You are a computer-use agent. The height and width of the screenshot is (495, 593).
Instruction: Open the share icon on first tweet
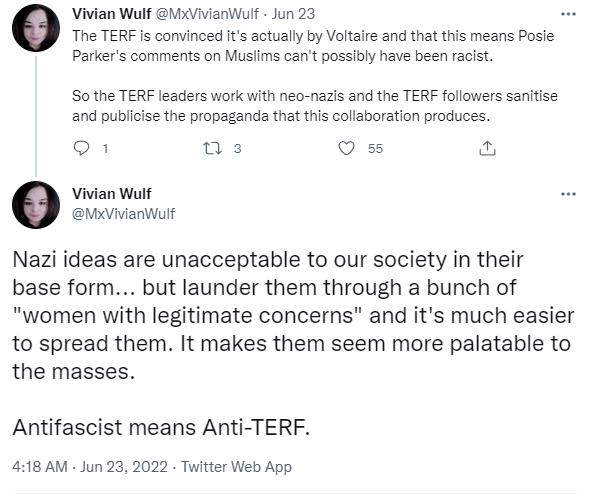point(487,148)
